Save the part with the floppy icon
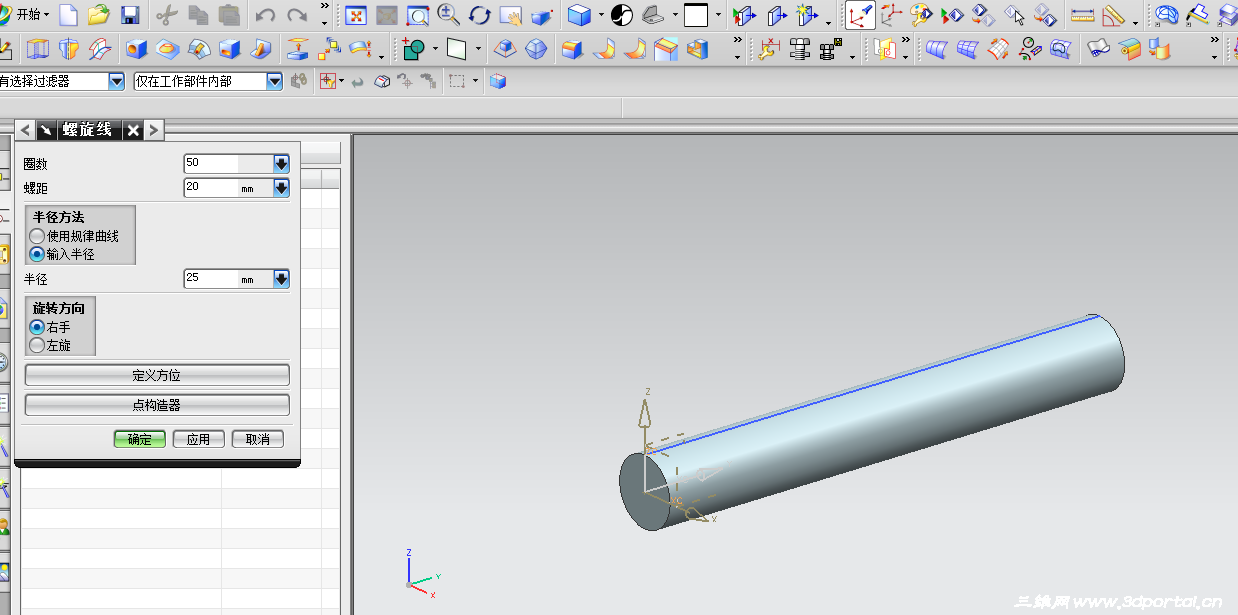The width and height of the screenshot is (1238, 615). 130,15
